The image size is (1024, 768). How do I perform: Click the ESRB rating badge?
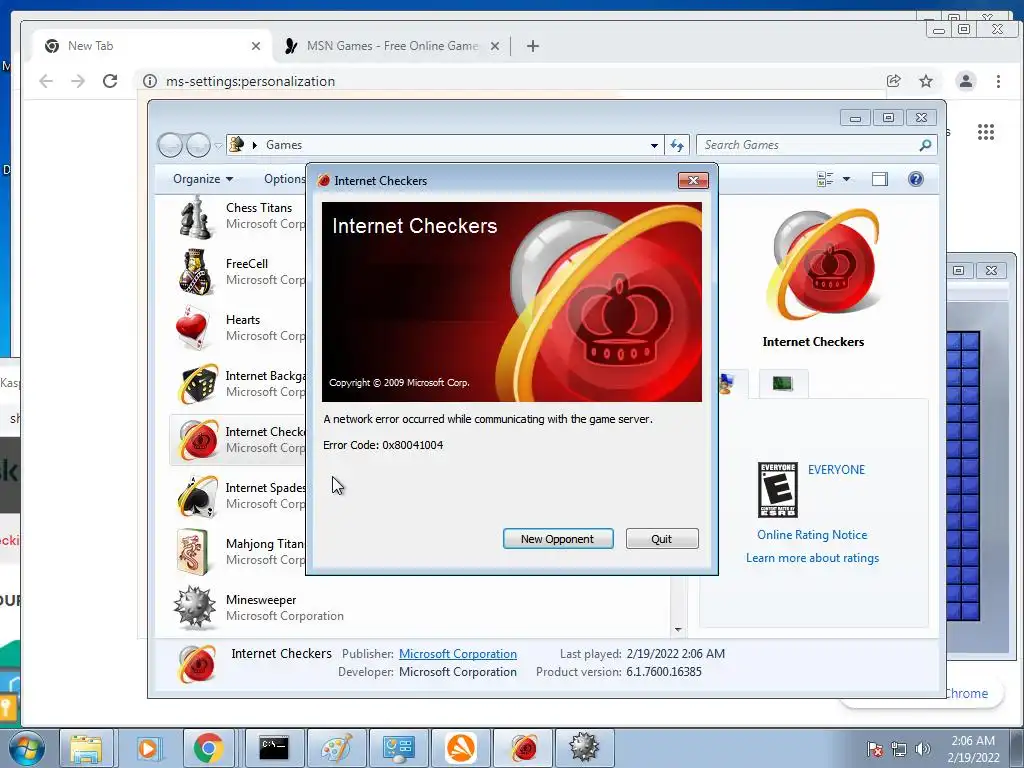pyautogui.click(x=777, y=490)
